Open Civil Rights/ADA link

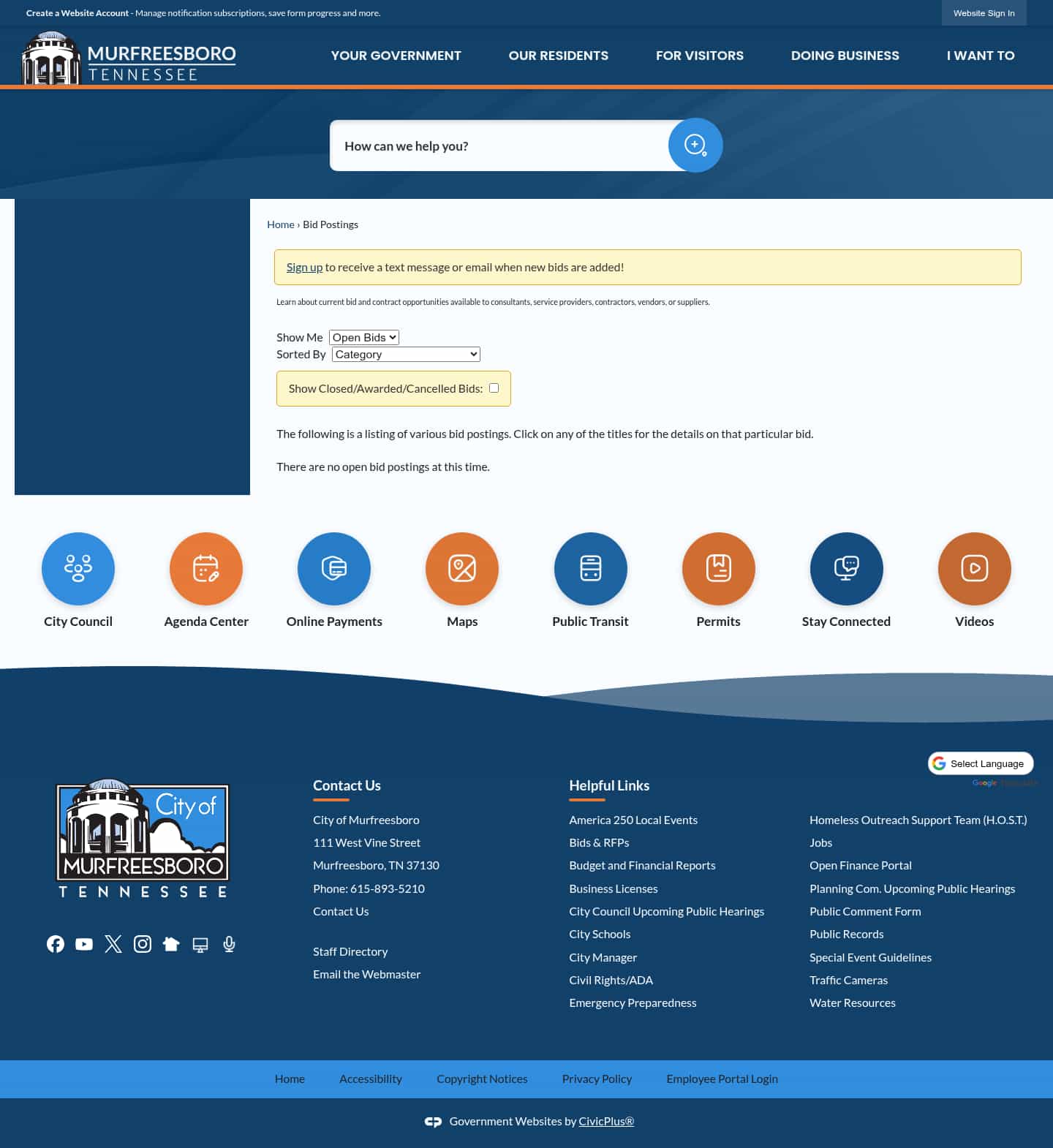click(611, 981)
